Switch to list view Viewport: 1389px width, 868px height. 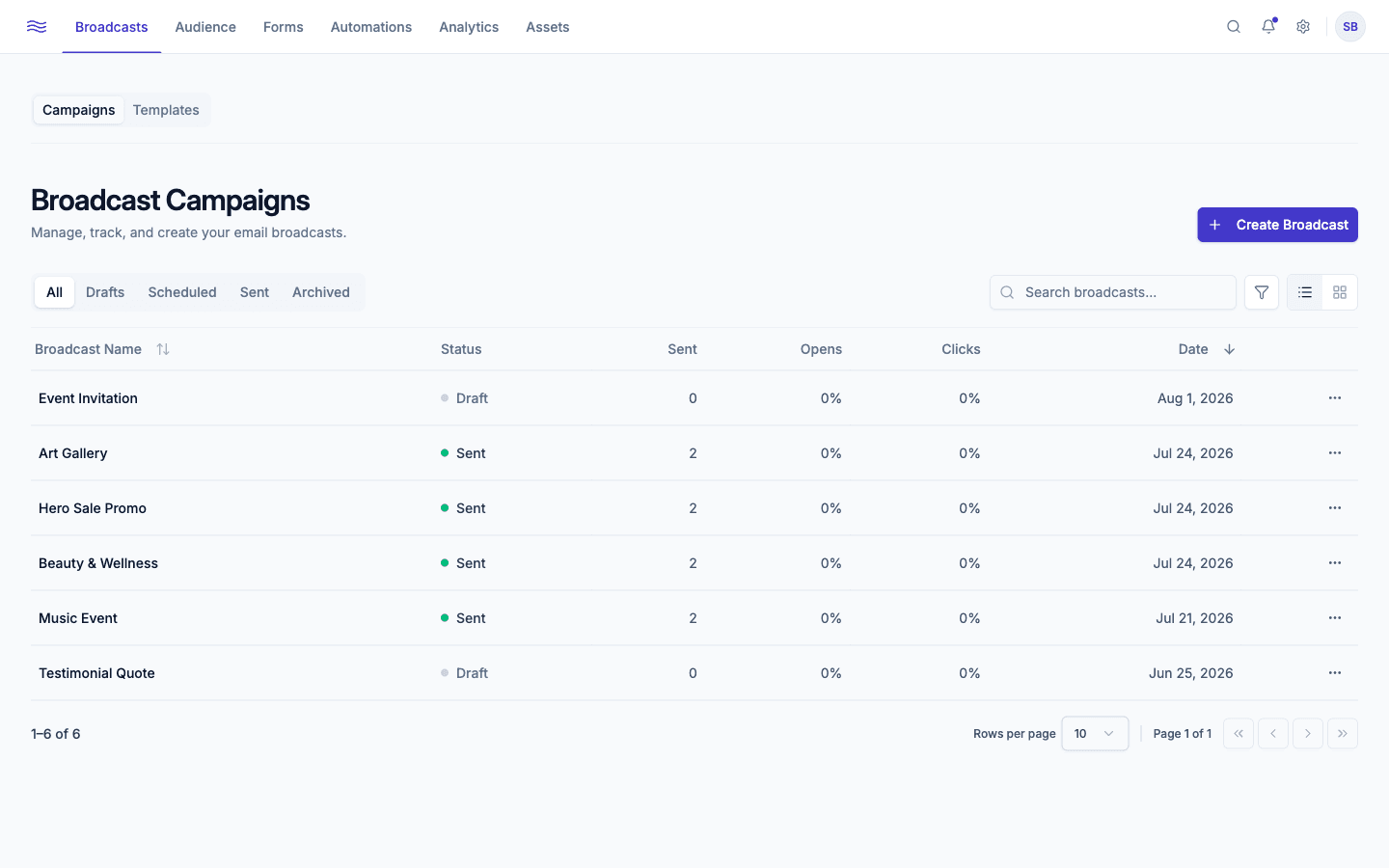pyautogui.click(x=1305, y=292)
